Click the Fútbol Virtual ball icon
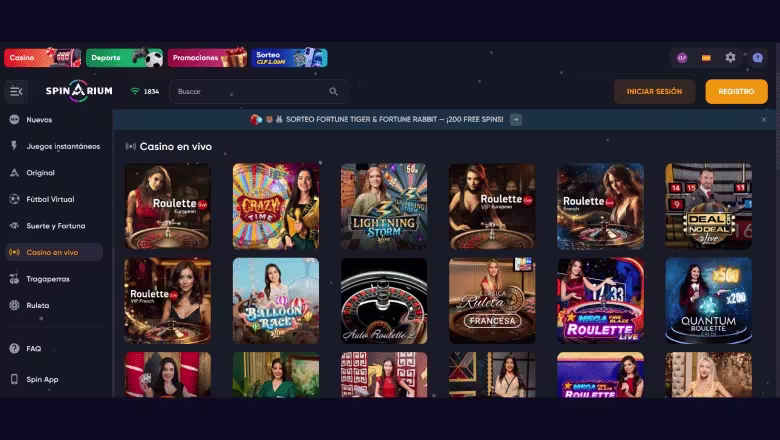The image size is (780, 440). [x=14, y=199]
